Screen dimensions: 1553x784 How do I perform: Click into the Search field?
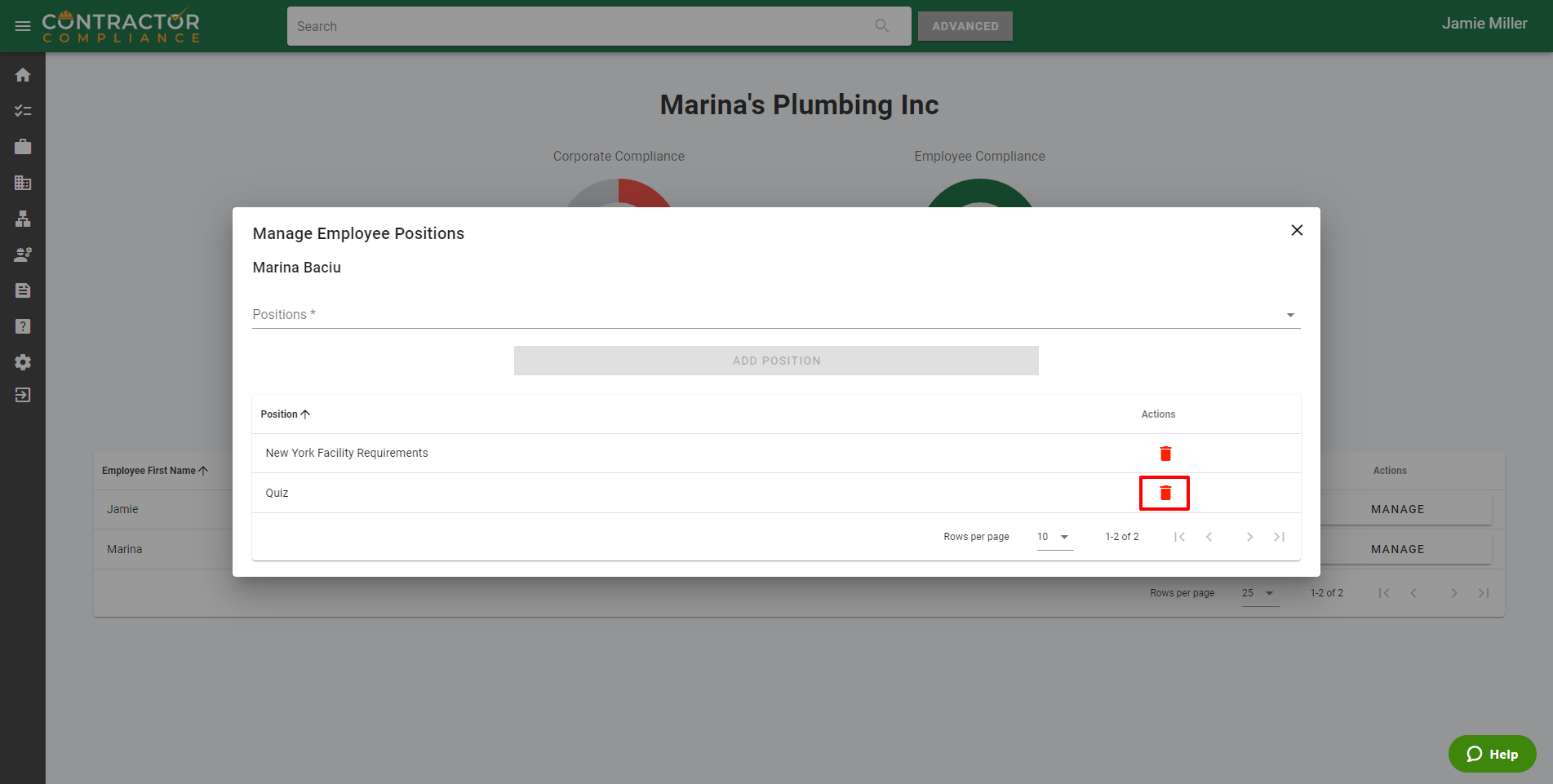579,26
